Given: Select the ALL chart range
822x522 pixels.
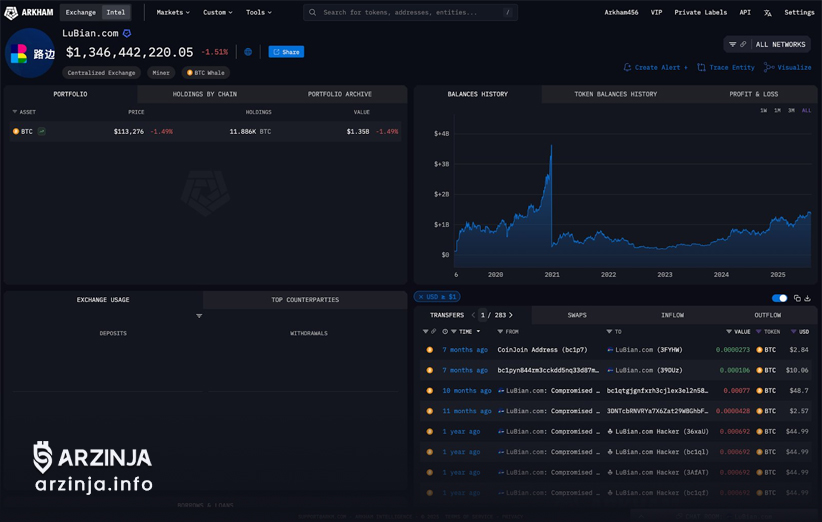Looking at the screenshot, I should (806, 111).
